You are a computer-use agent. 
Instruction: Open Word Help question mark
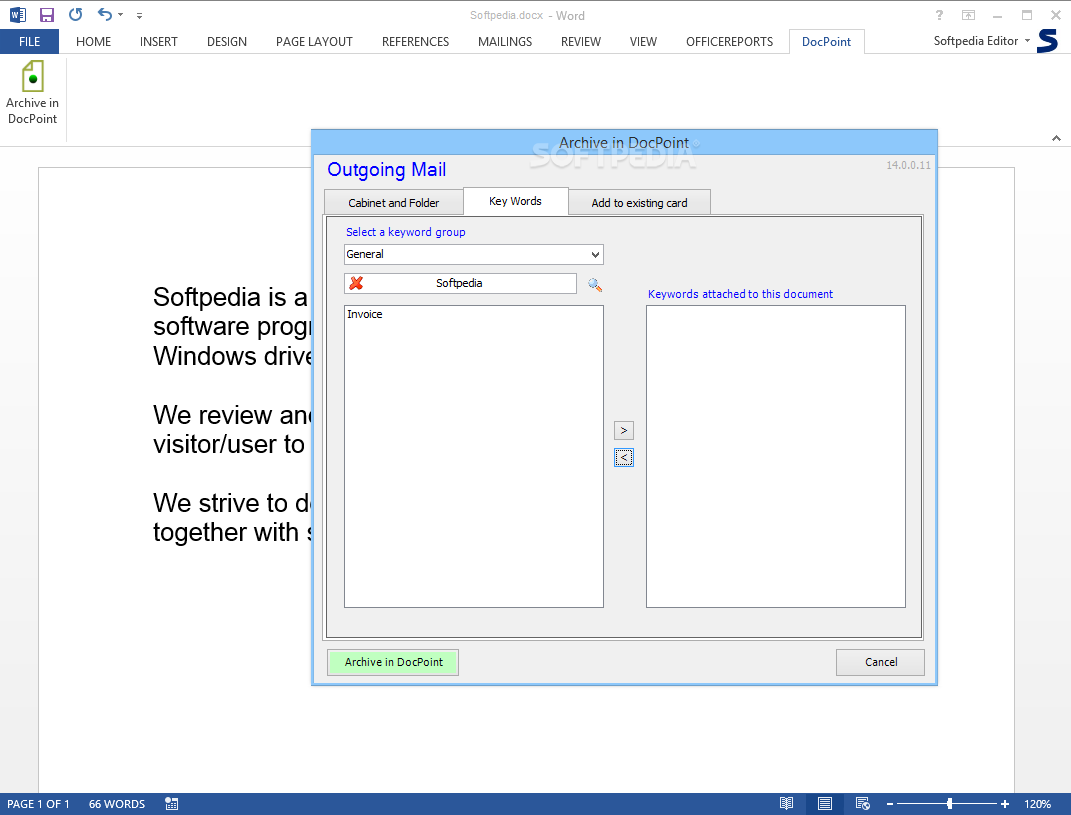[939, 15]
